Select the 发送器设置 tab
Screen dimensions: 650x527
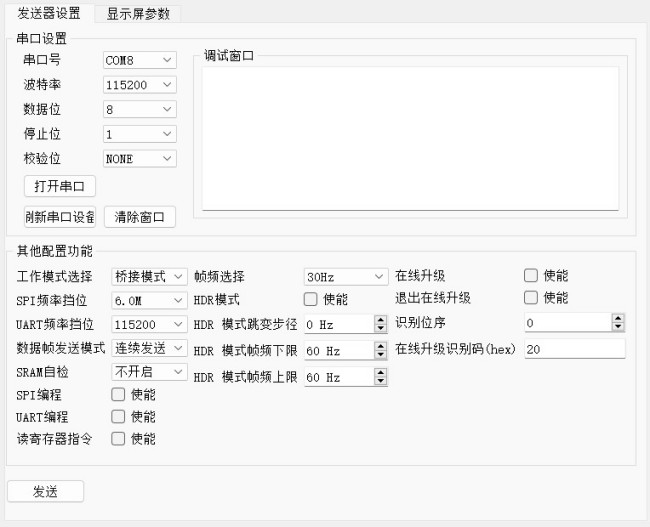49,14
